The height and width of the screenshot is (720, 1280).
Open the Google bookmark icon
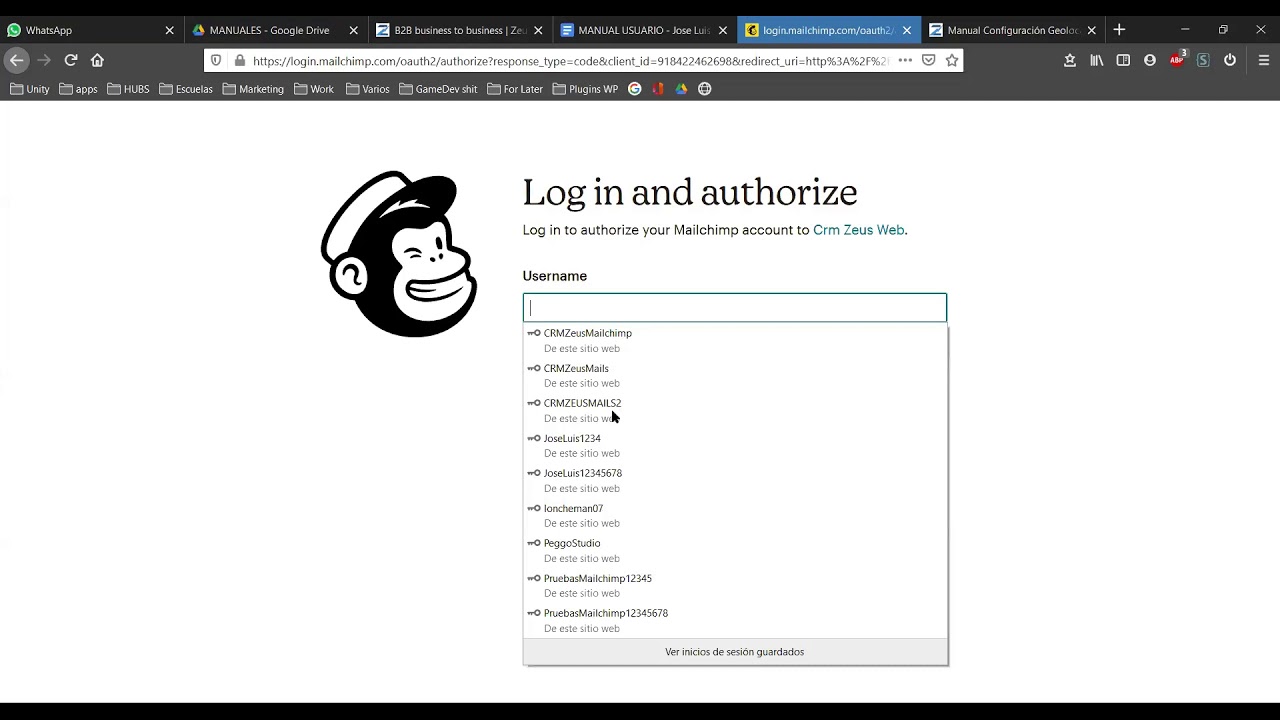(x=635, y=89)
